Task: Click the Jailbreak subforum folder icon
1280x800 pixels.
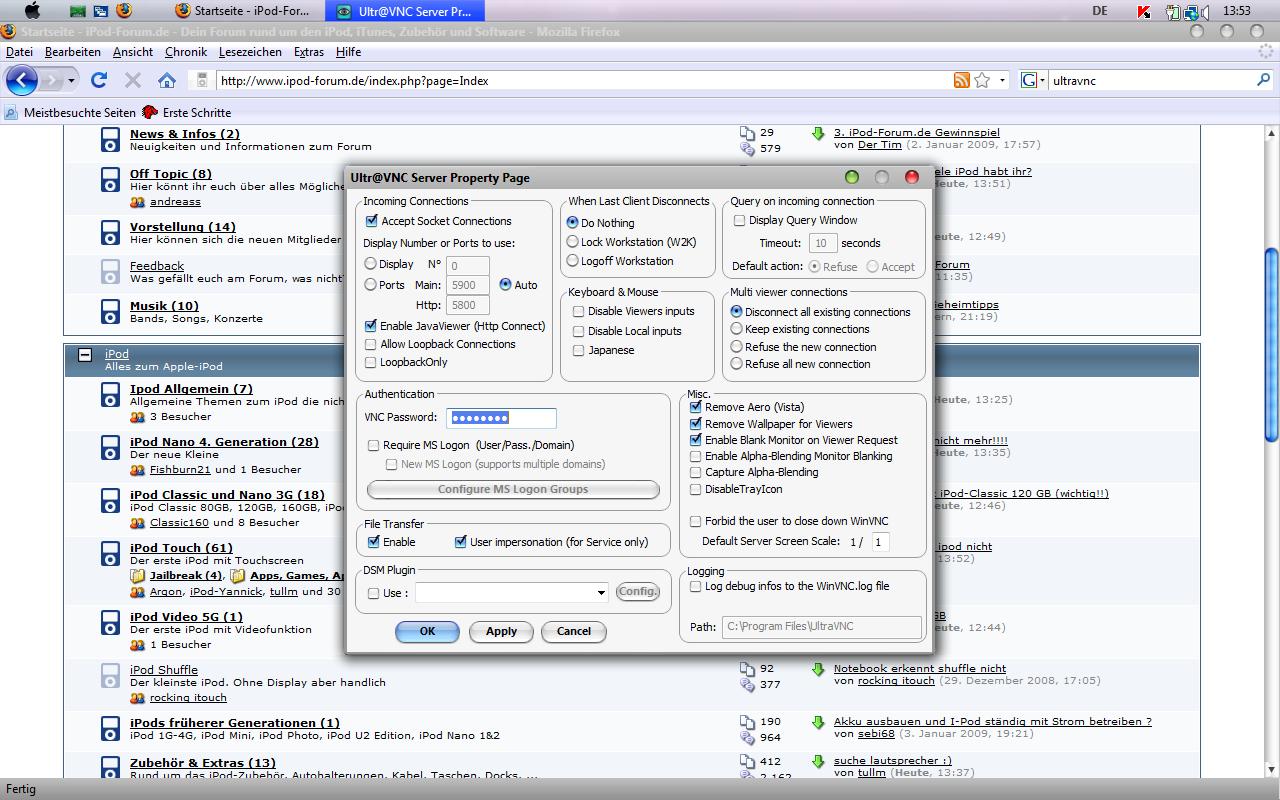Action: click(138, 576)
